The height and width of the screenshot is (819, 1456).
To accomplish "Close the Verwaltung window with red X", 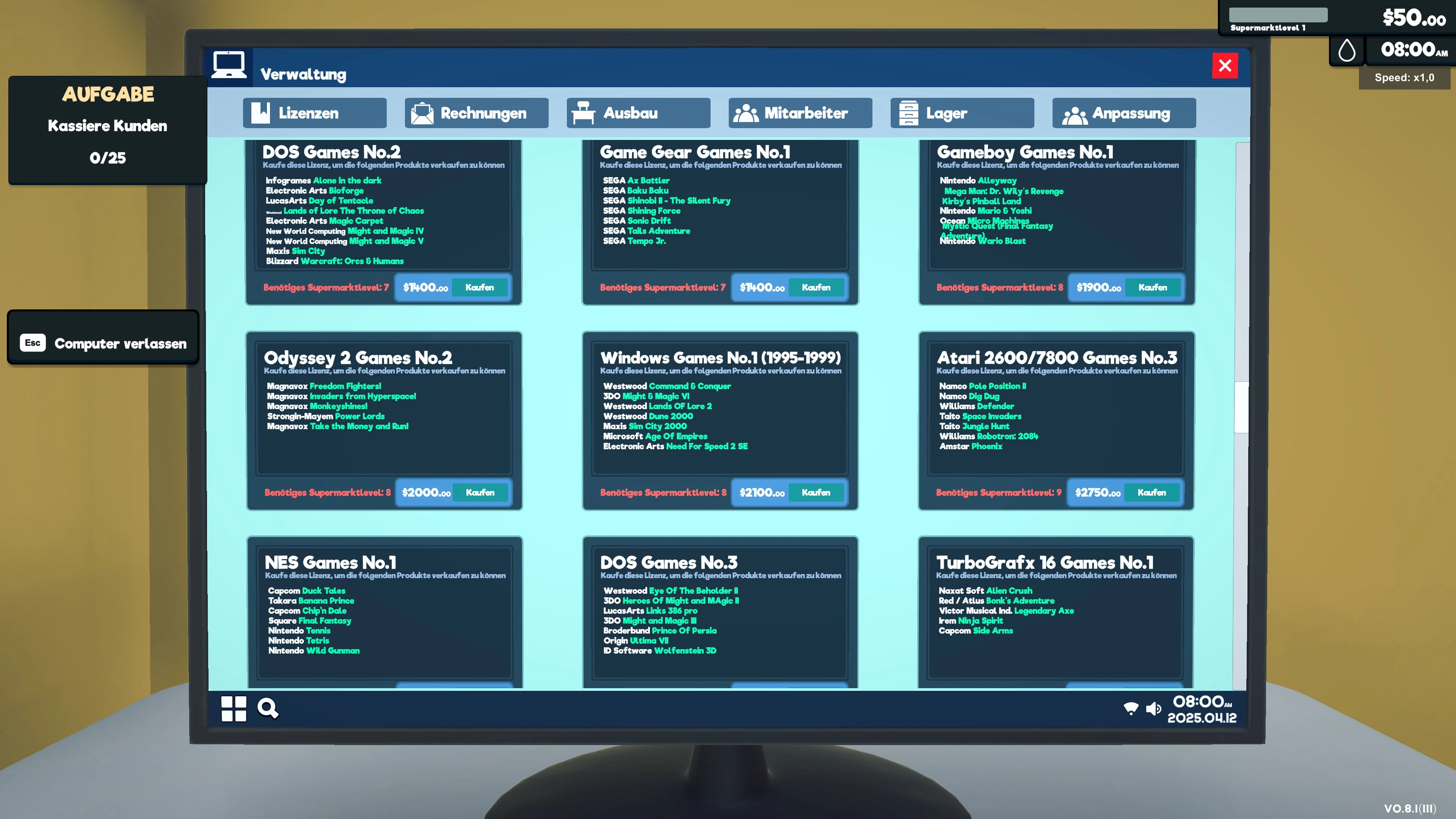I will [x=1225, y=66].
